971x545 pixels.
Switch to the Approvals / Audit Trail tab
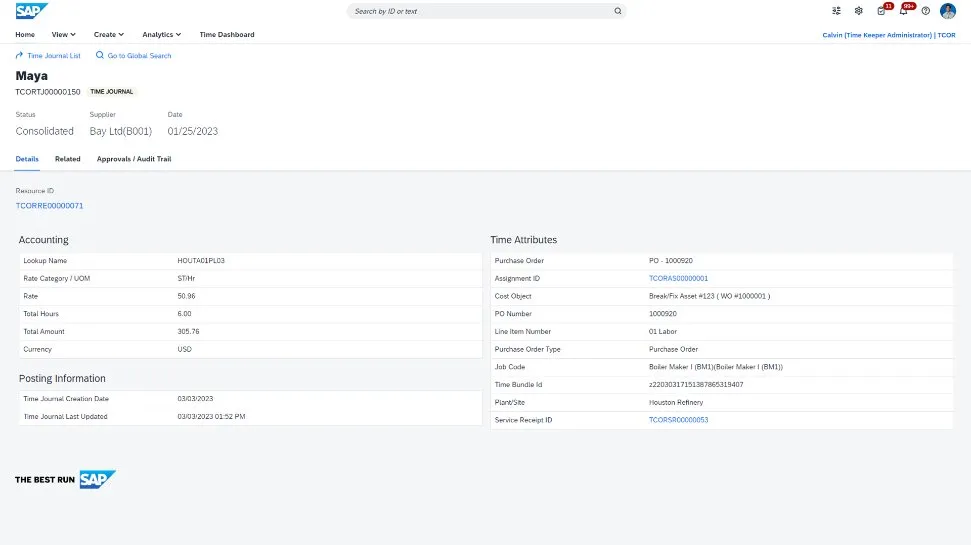(x=134, y=159)
